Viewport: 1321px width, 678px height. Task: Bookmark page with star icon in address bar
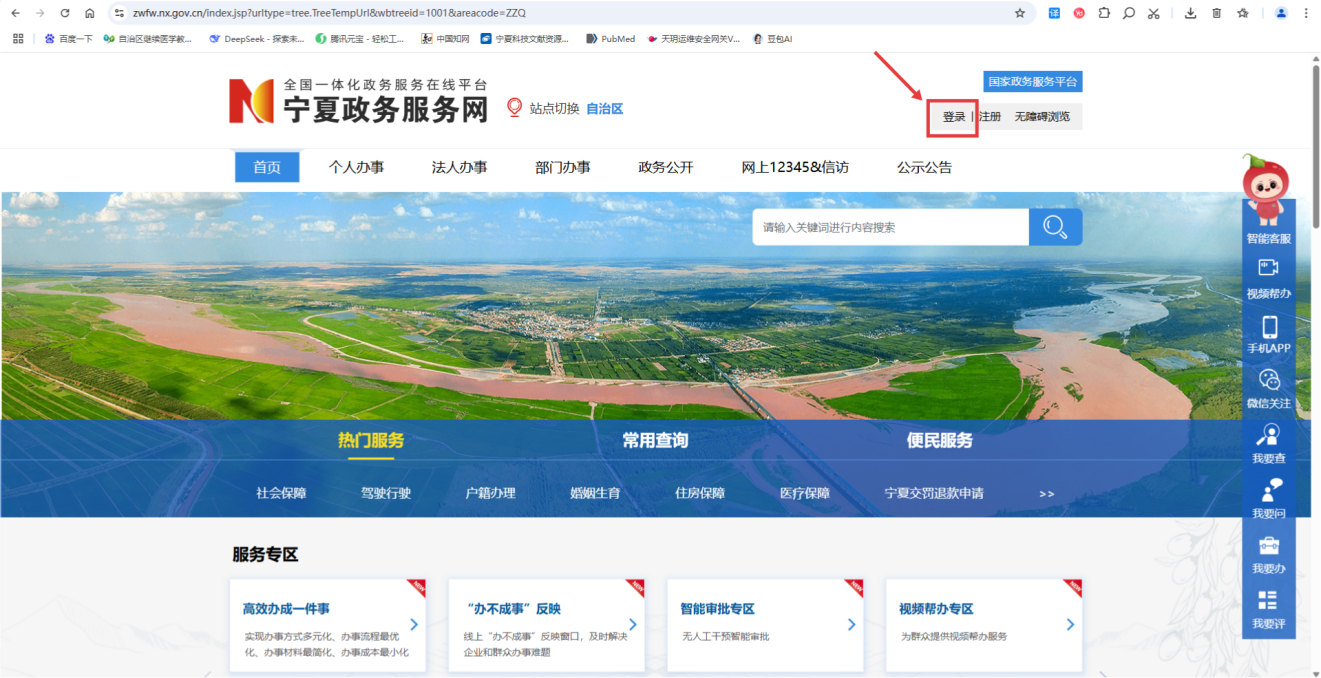coord(1019,13)
